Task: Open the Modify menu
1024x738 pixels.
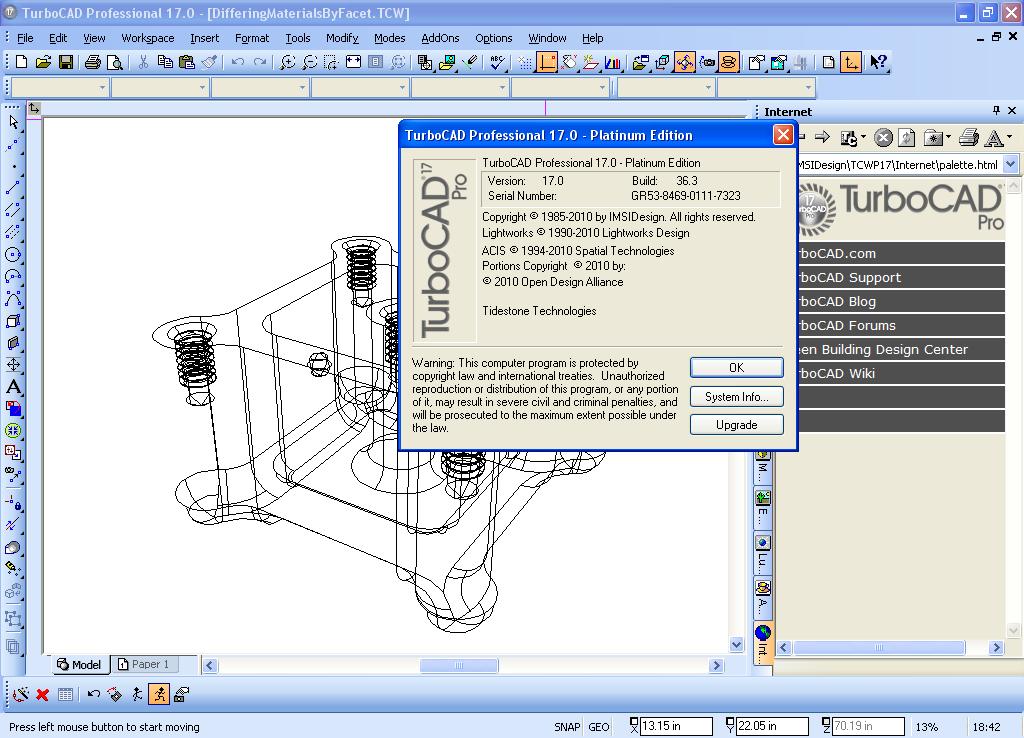Action: point(342,38)
